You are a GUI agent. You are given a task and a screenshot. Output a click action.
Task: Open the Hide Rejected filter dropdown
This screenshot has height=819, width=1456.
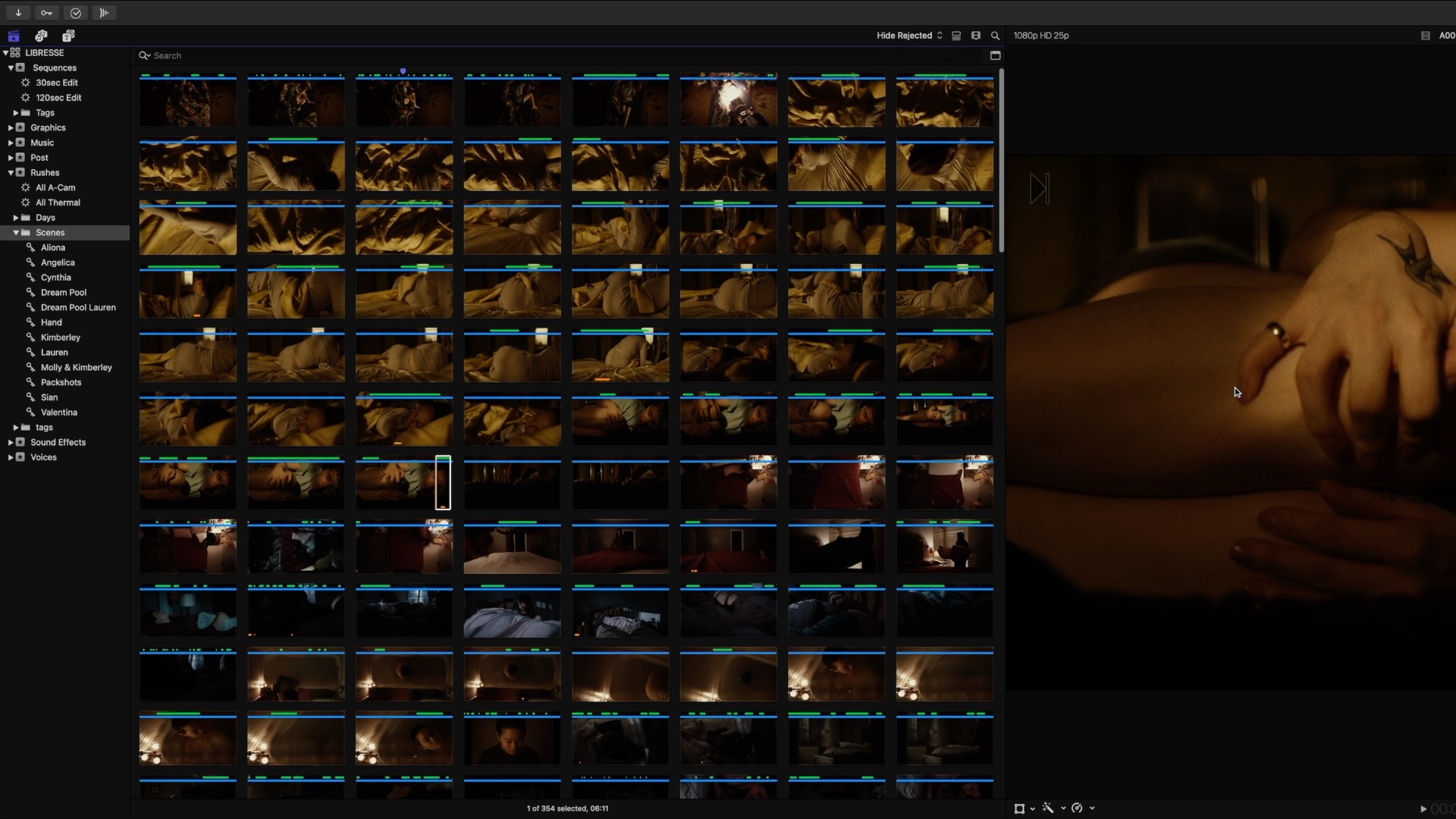[908, 36]
